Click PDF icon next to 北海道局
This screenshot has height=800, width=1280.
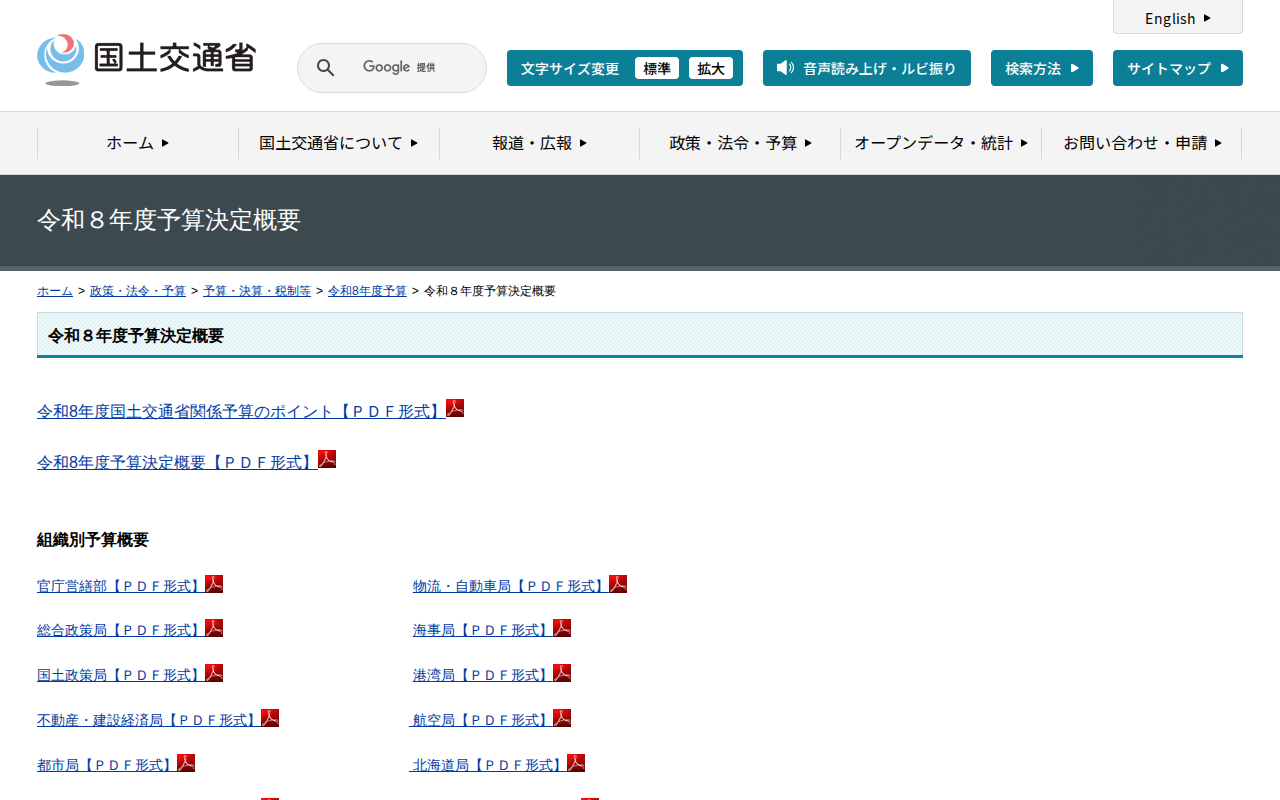[x=576, y=763]
